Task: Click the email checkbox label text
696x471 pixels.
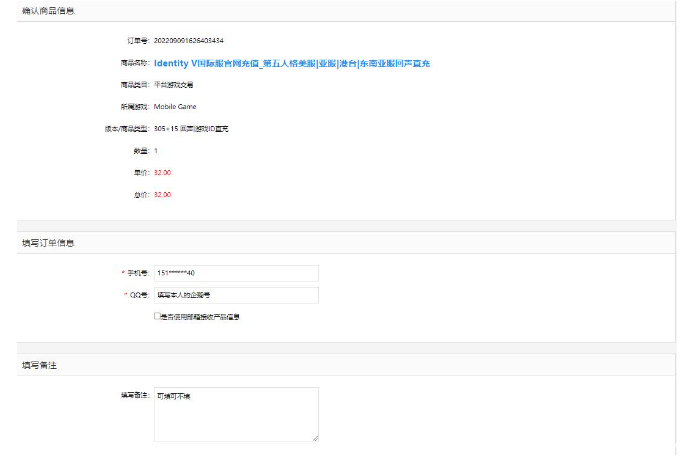Action: coord(201,317)
